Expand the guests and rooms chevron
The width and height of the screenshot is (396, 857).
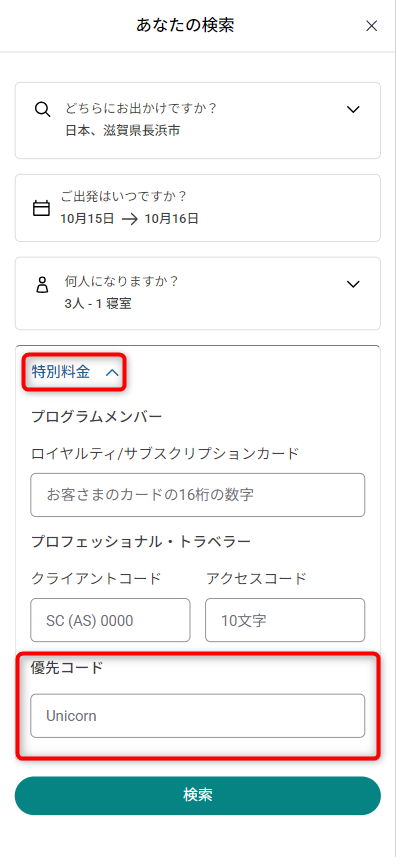(353, 284)
